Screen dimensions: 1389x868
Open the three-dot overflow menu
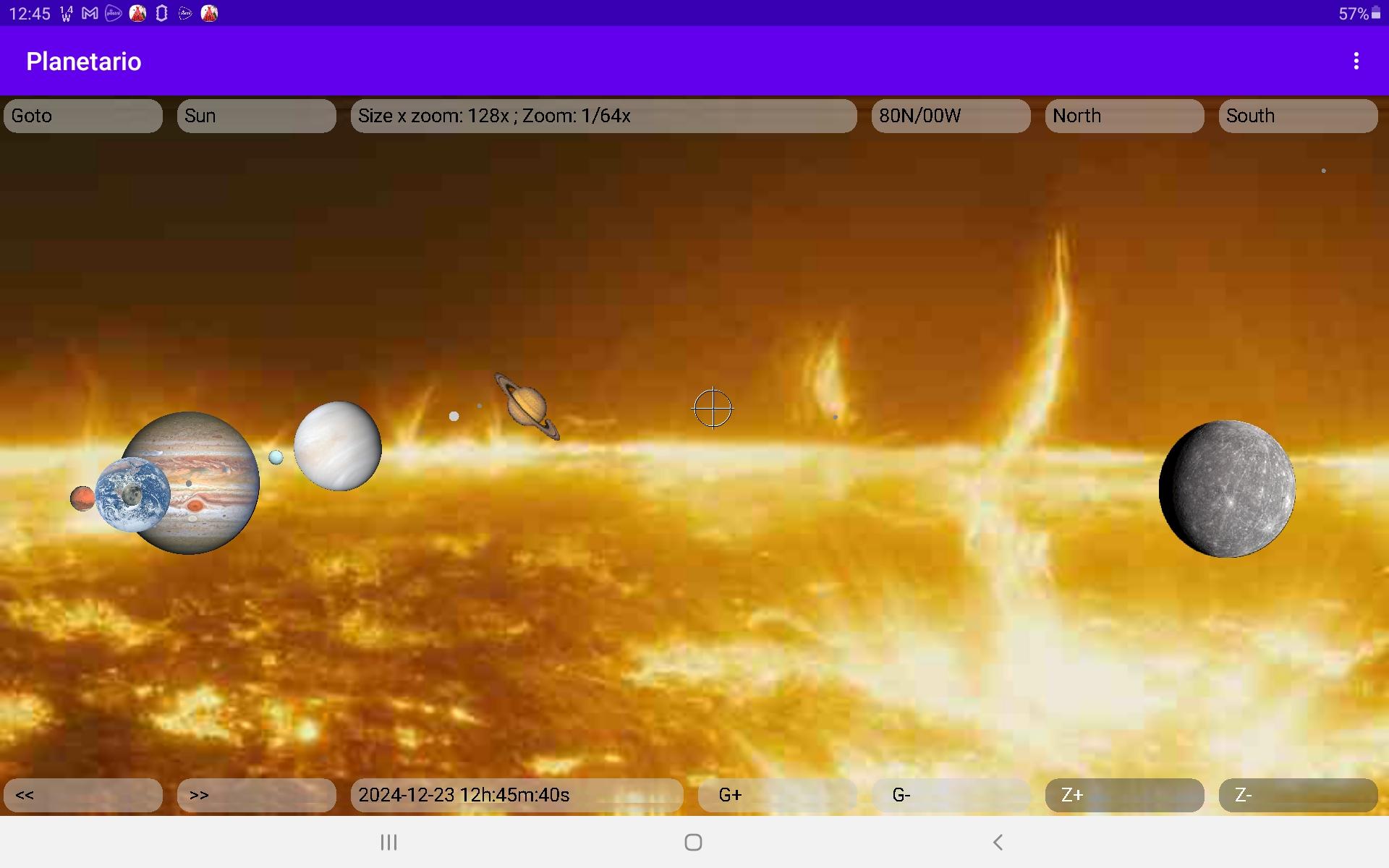coord(1356,61)
